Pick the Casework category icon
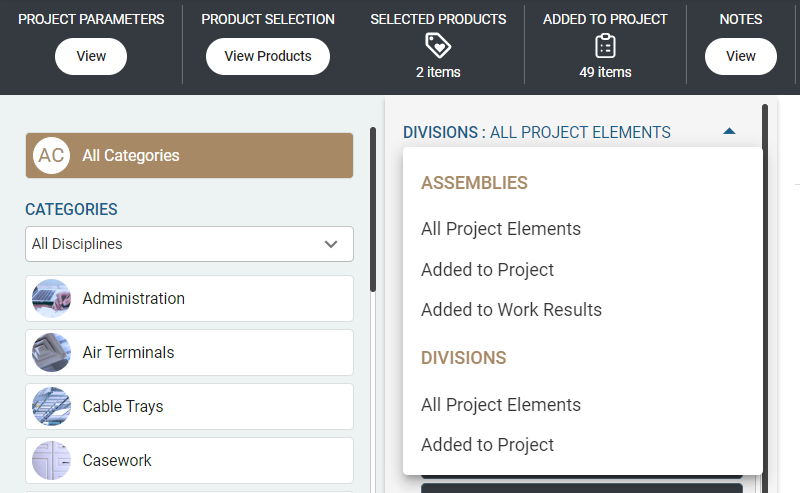 [52, 461]
